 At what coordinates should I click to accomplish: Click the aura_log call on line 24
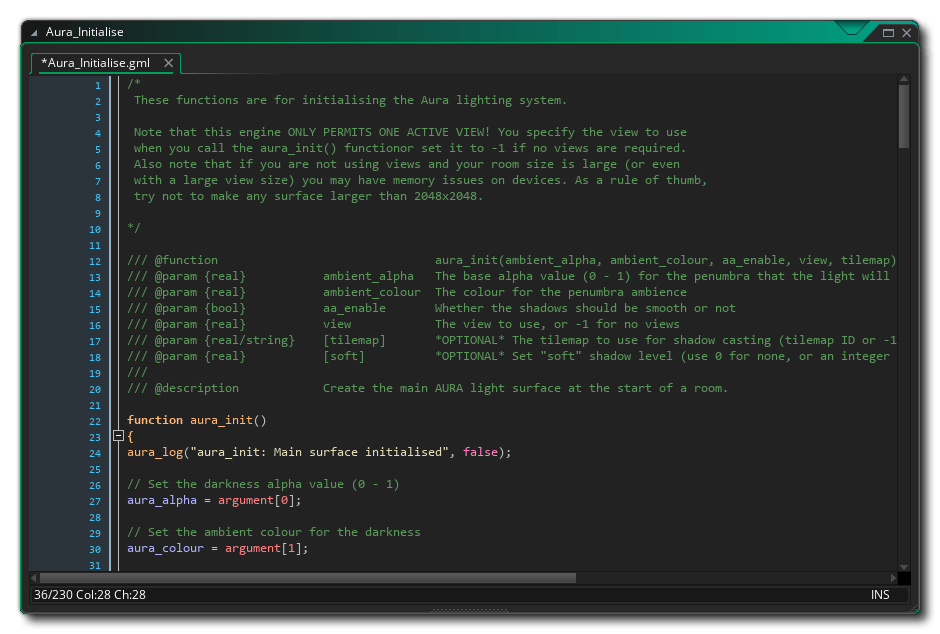[319, 452]
